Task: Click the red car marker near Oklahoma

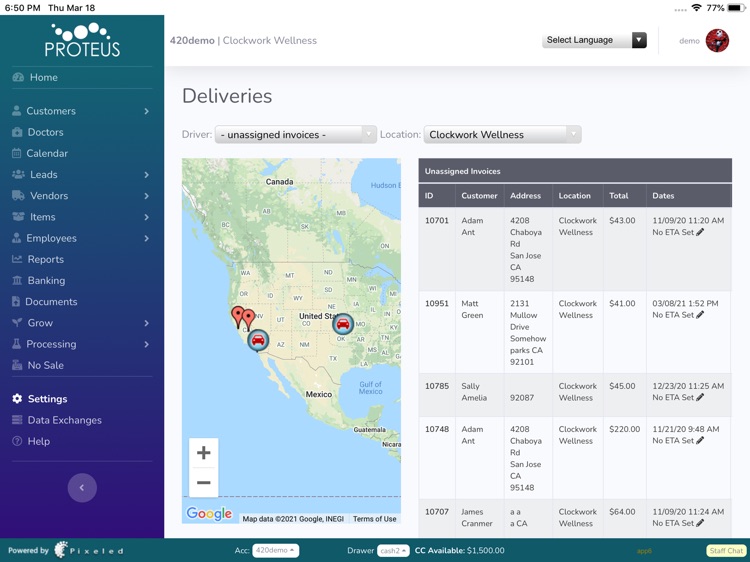Action: (x=343, y=324)
